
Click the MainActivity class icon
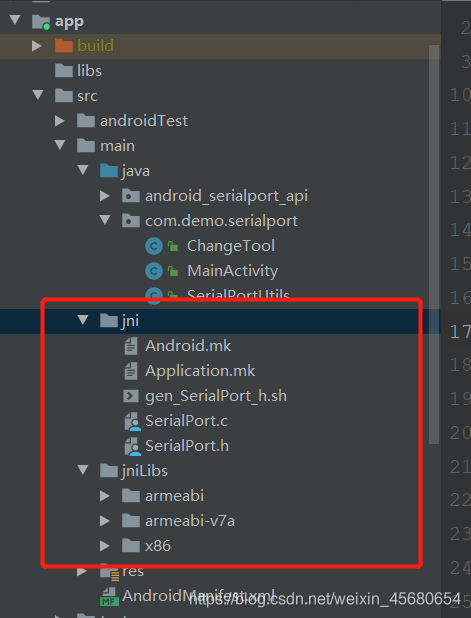point(154,271)
